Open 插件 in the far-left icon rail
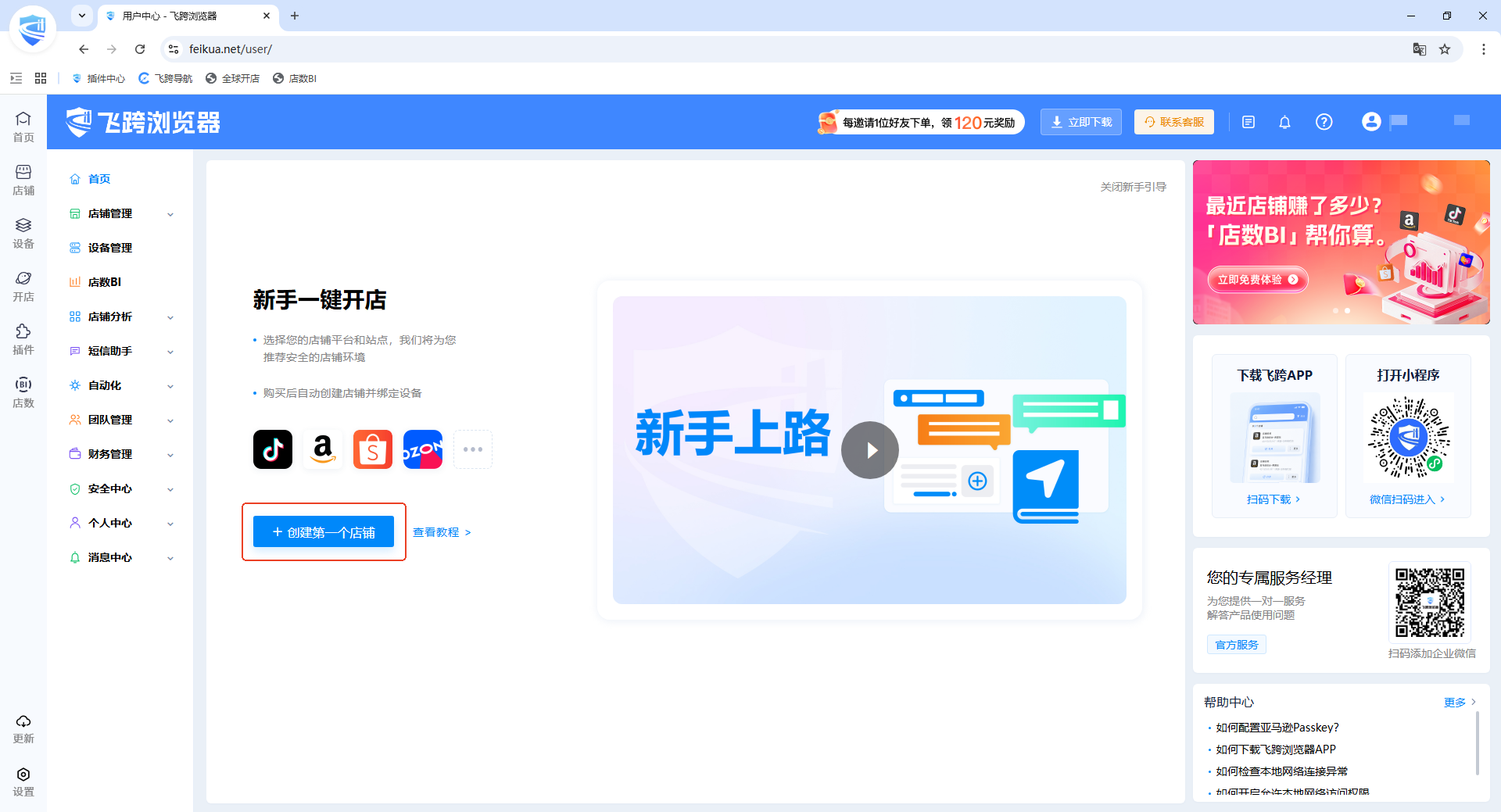Image resolution: width=1501 pixels, height=812 pixels. [x=23, y=339]
